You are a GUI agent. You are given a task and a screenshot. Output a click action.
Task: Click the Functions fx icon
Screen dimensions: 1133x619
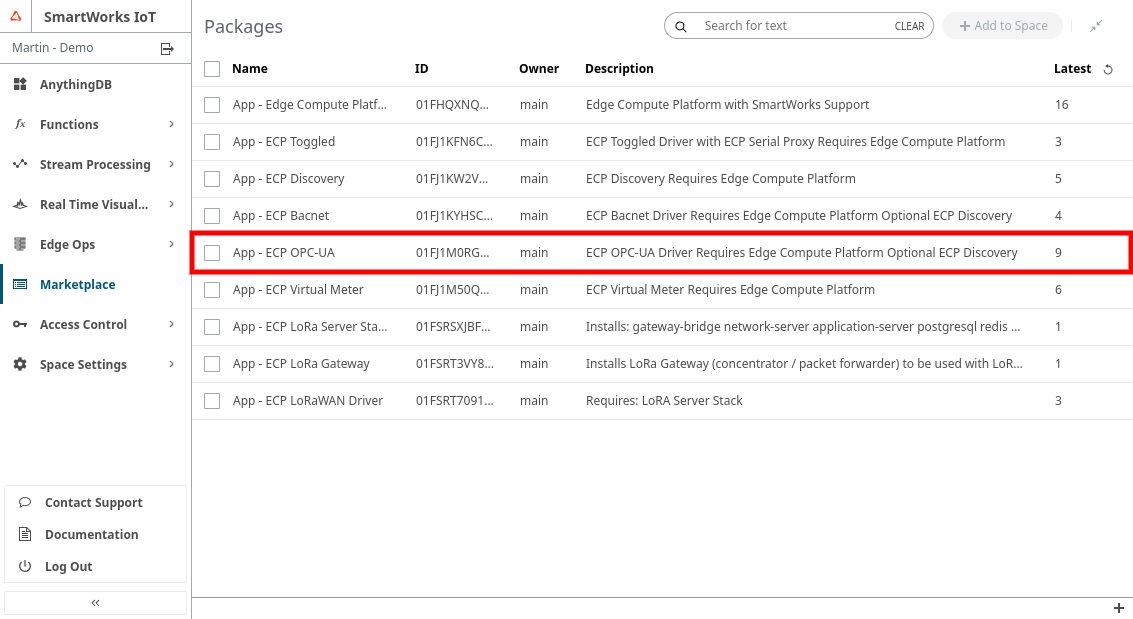click(20, 124)
